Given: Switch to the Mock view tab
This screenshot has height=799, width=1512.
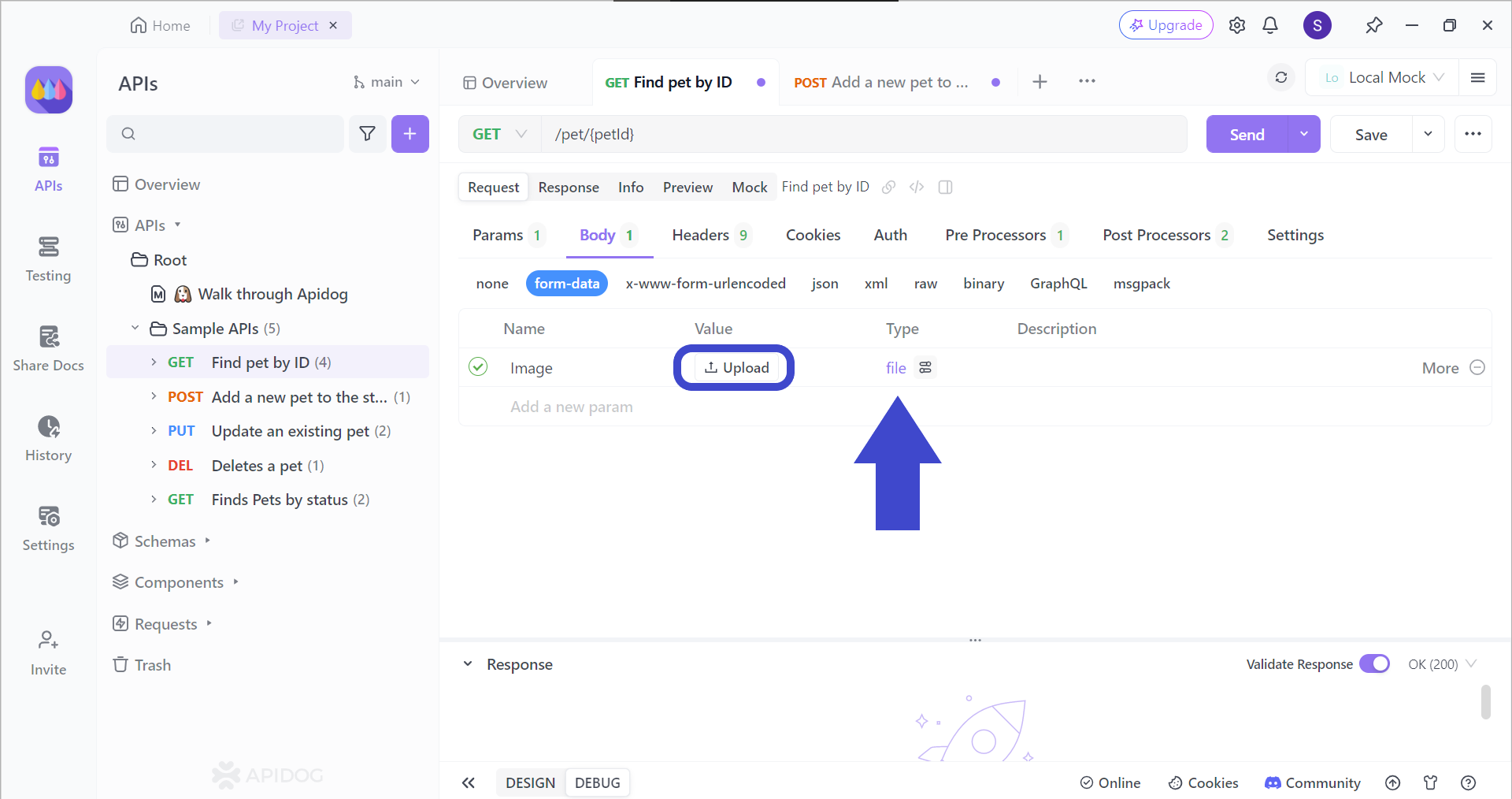Looking at the screenshot, I should coord(749,187).
